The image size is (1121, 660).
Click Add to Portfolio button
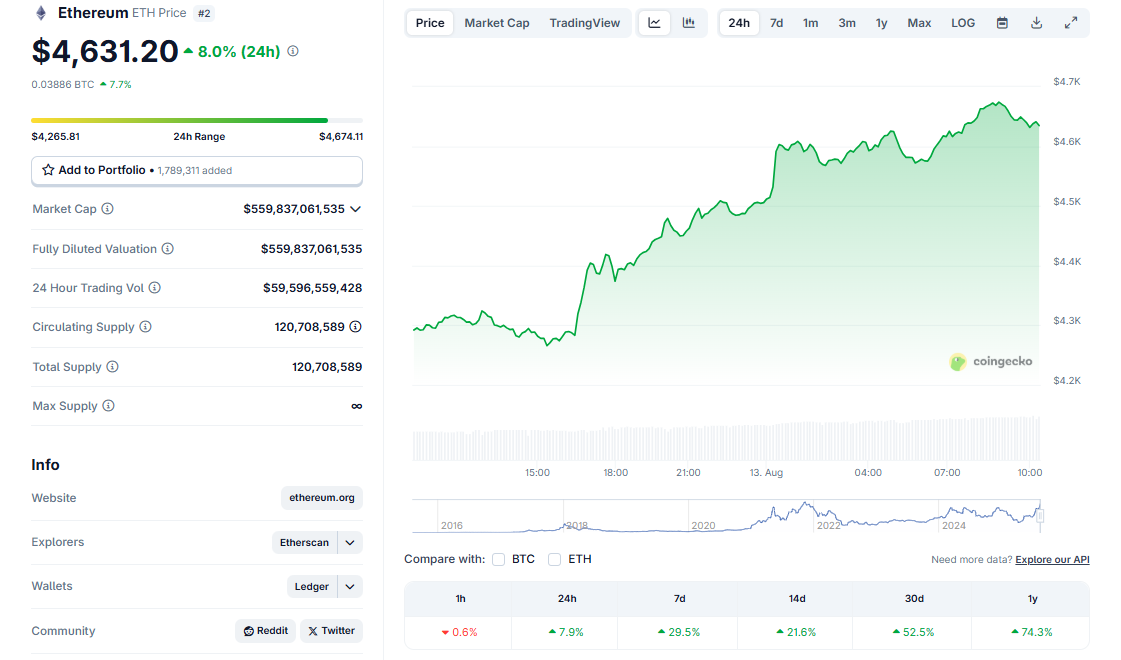tap(197, 170)
